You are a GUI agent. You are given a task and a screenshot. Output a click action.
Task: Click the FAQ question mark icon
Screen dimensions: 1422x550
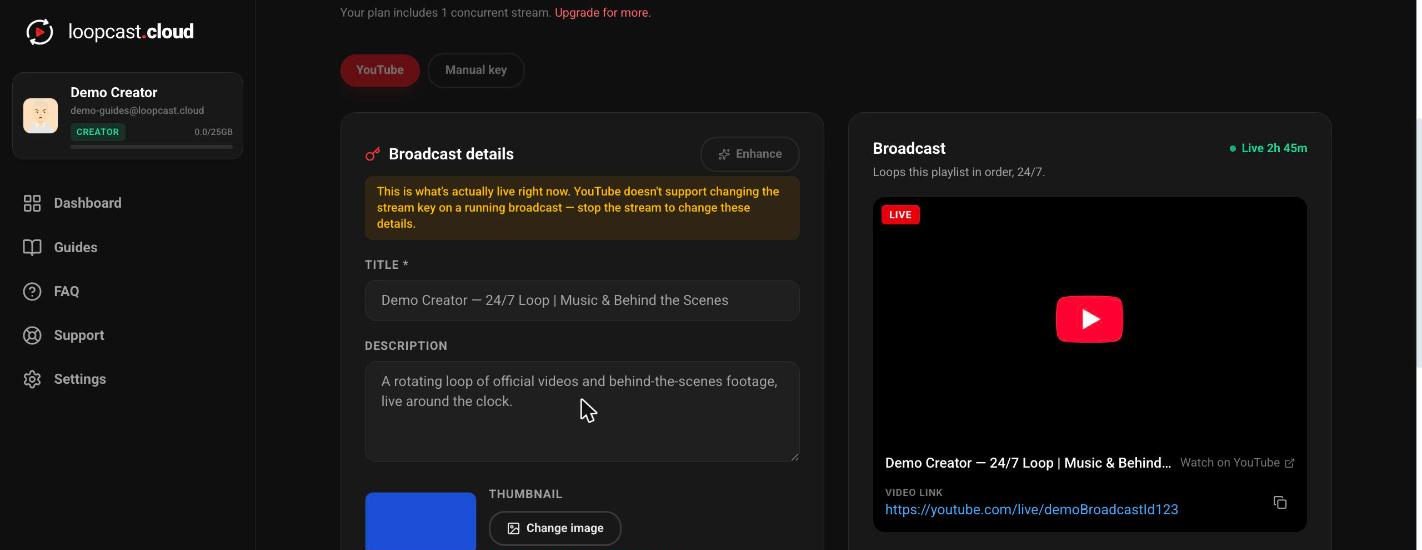click(x=32, y=291)
